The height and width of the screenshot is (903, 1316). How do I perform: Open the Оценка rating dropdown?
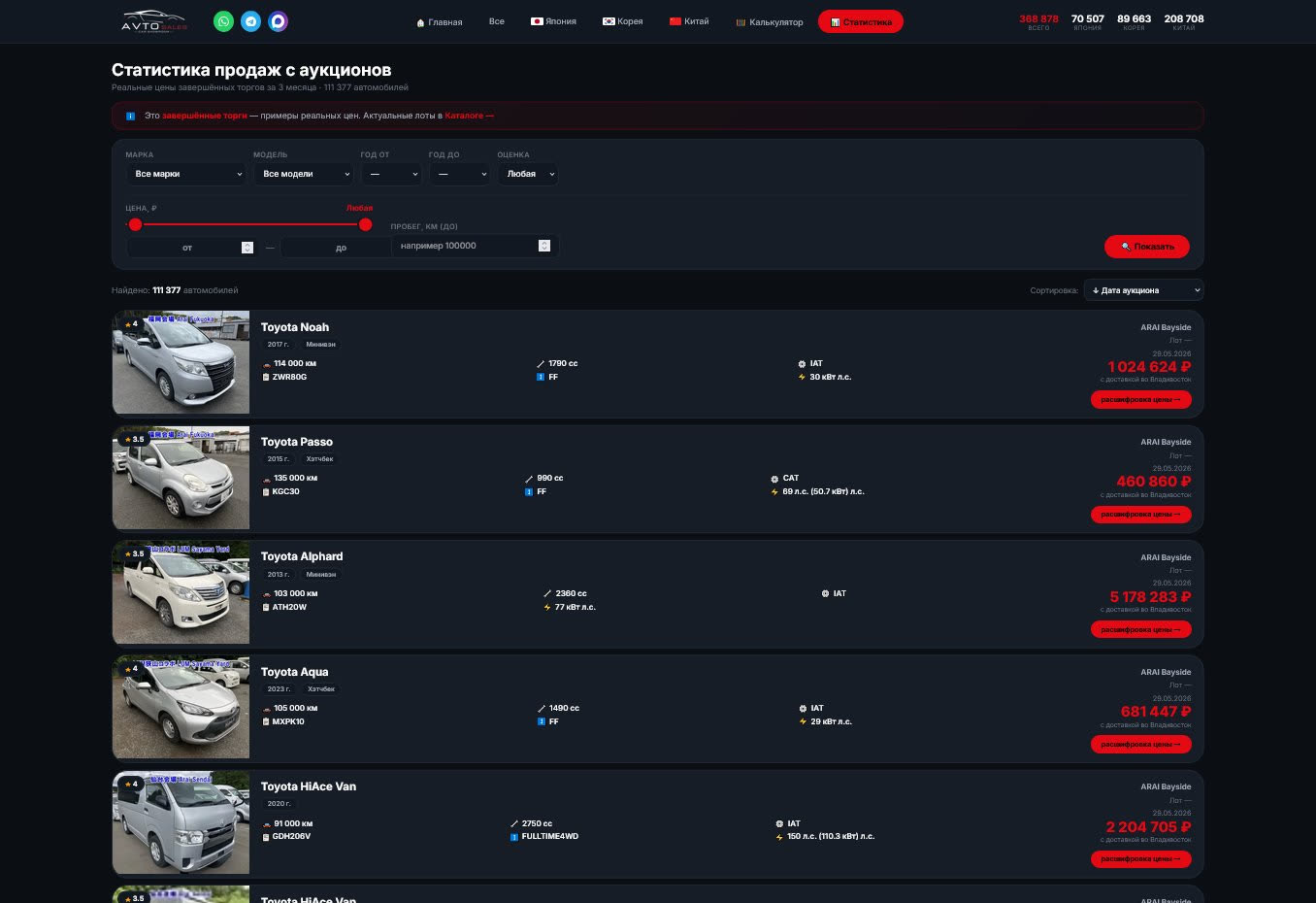pos(528,174)
